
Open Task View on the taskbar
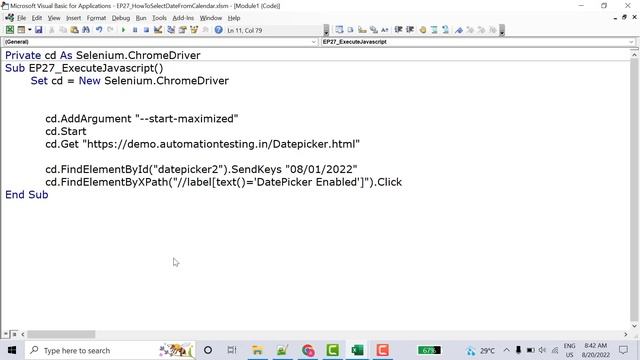pos(232,350)
